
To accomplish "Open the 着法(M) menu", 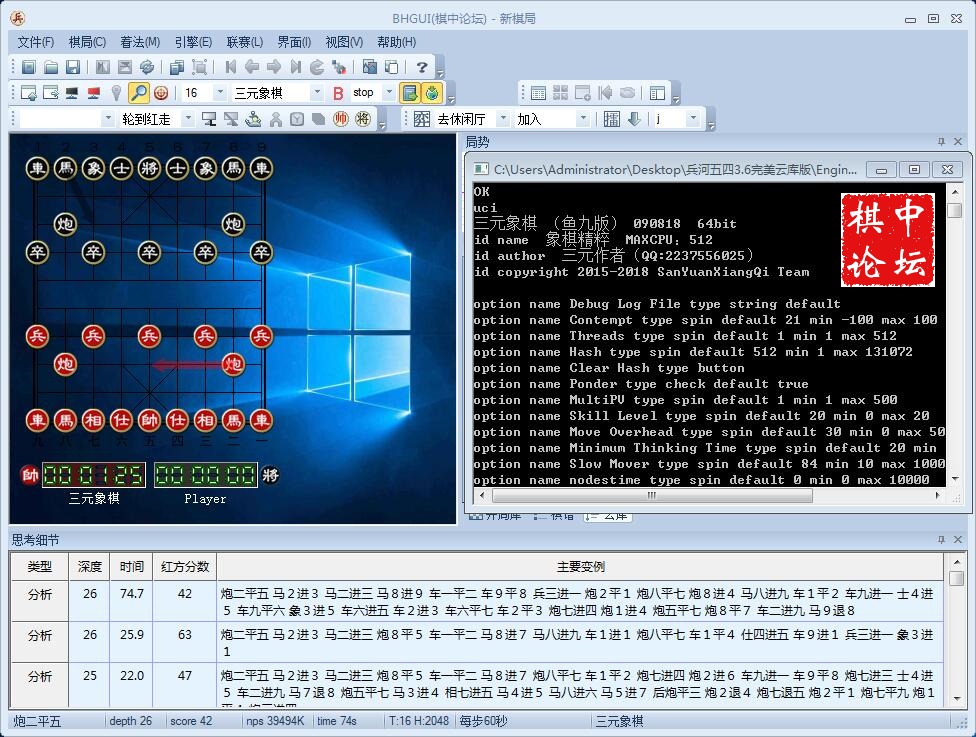I will click(x=140, y=42).
